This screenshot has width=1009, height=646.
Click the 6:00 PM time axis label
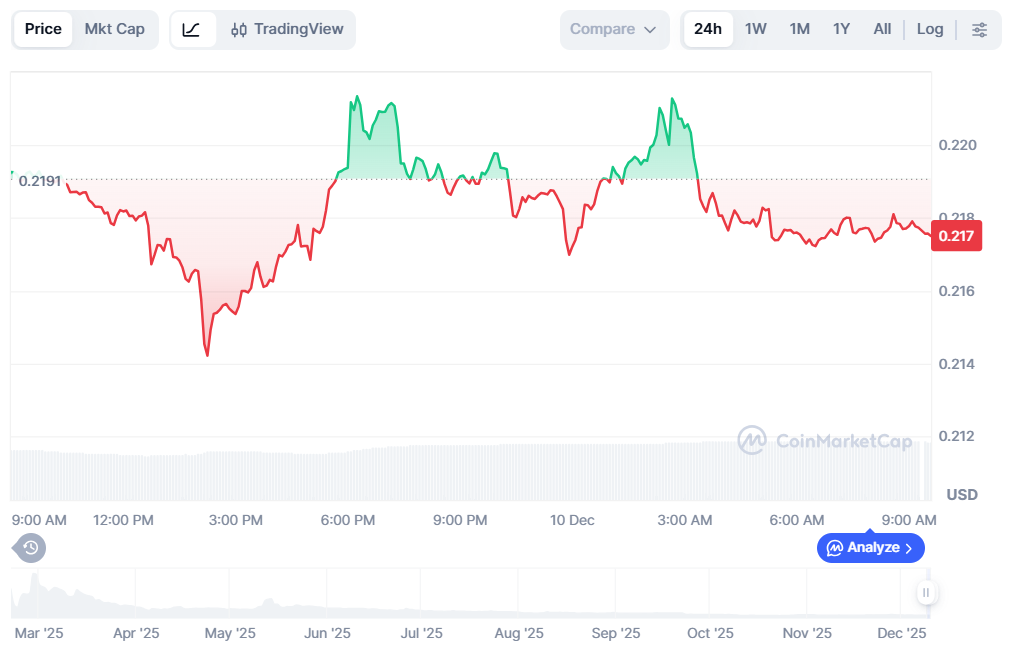348,520
